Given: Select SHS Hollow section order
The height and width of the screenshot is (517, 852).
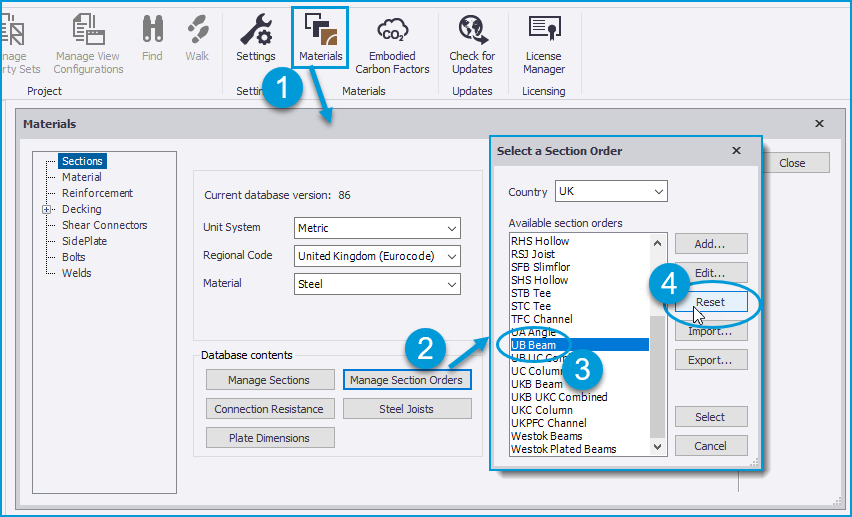Looking at the screenshot, I should [540, 280].
